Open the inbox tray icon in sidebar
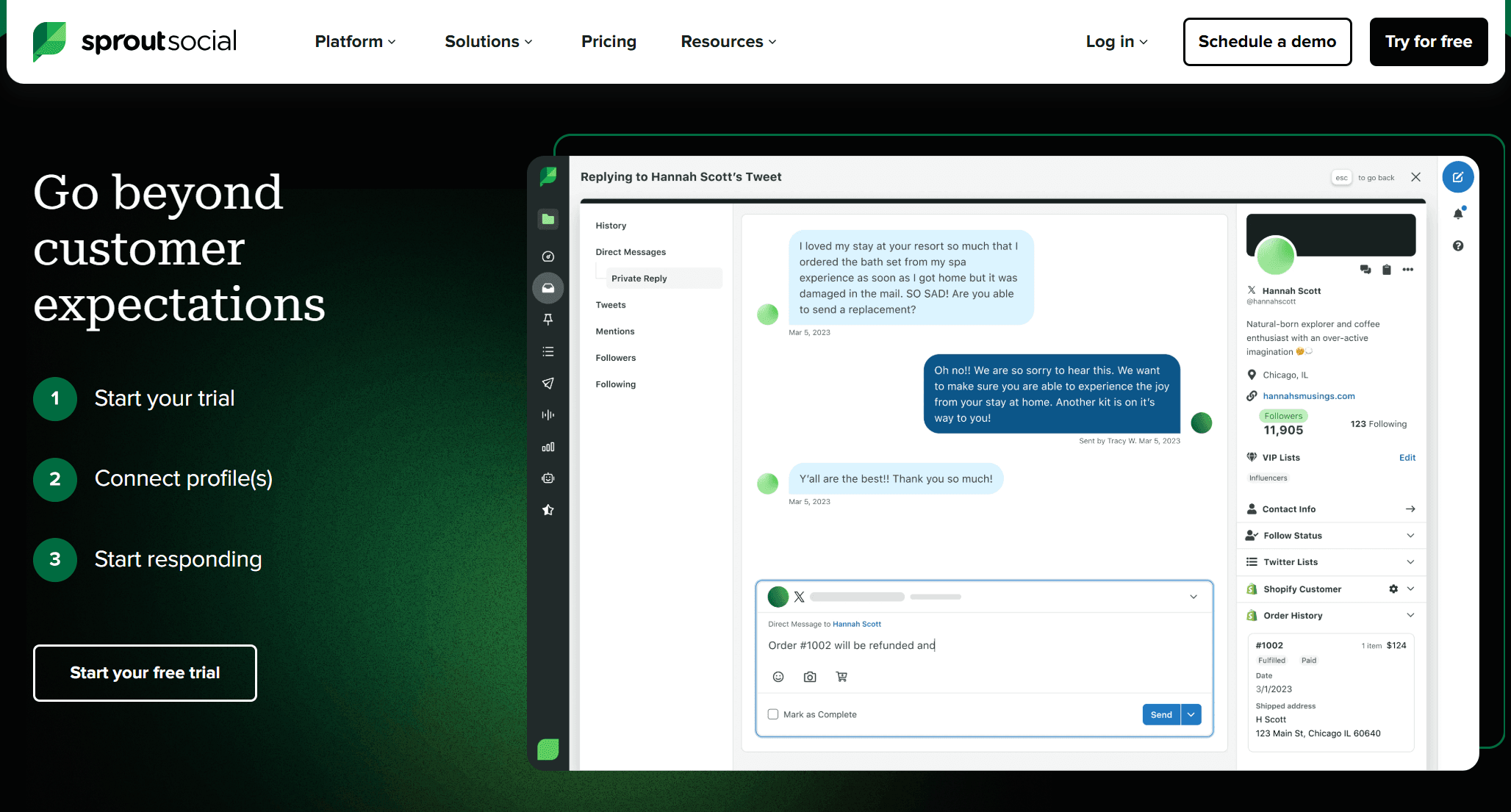Image resolution: width=1511 pixels, height=812 pixels. coord(548,288)
